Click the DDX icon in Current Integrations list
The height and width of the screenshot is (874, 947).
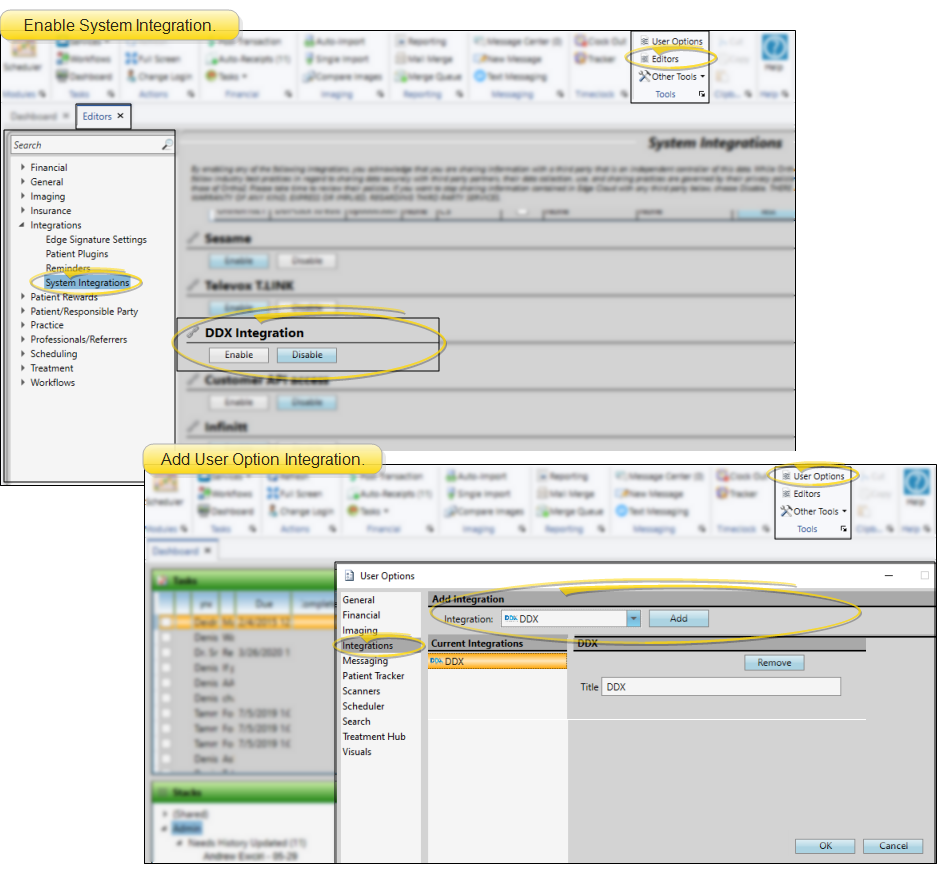click(437, 661)
